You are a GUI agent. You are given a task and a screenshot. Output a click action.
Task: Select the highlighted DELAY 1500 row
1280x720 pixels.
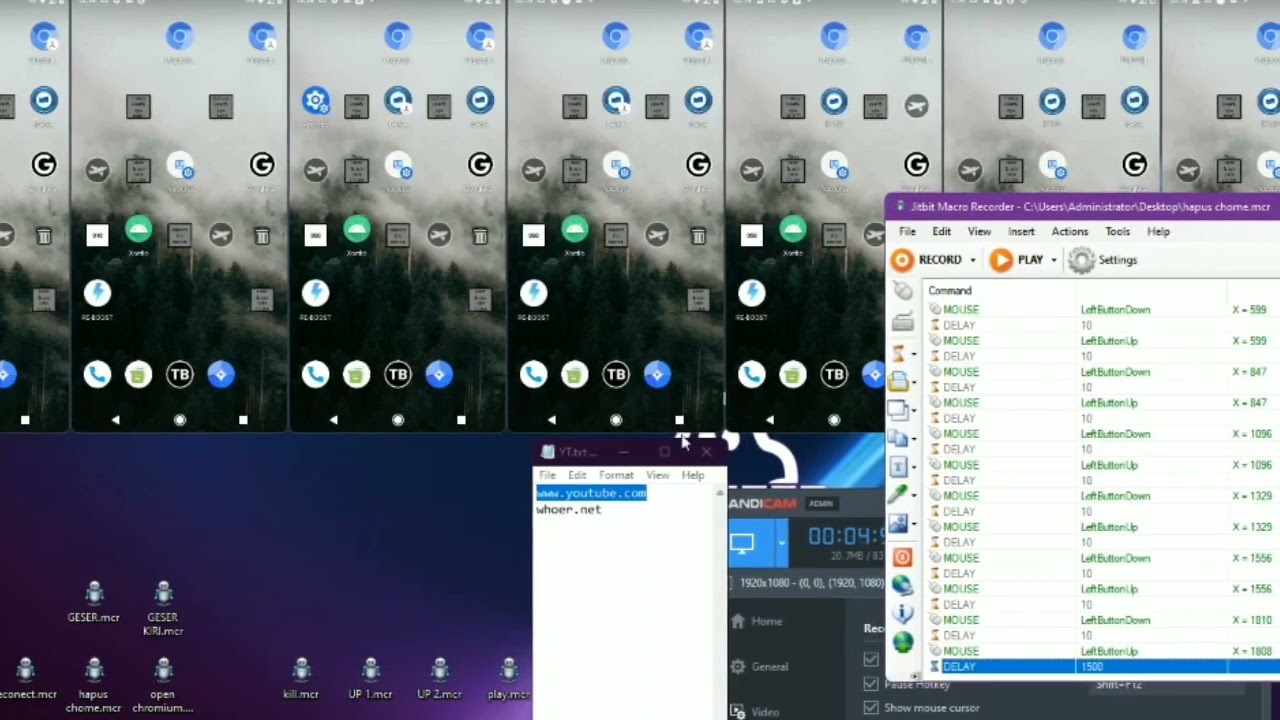pyautogui.click(x=1103, y=667)
